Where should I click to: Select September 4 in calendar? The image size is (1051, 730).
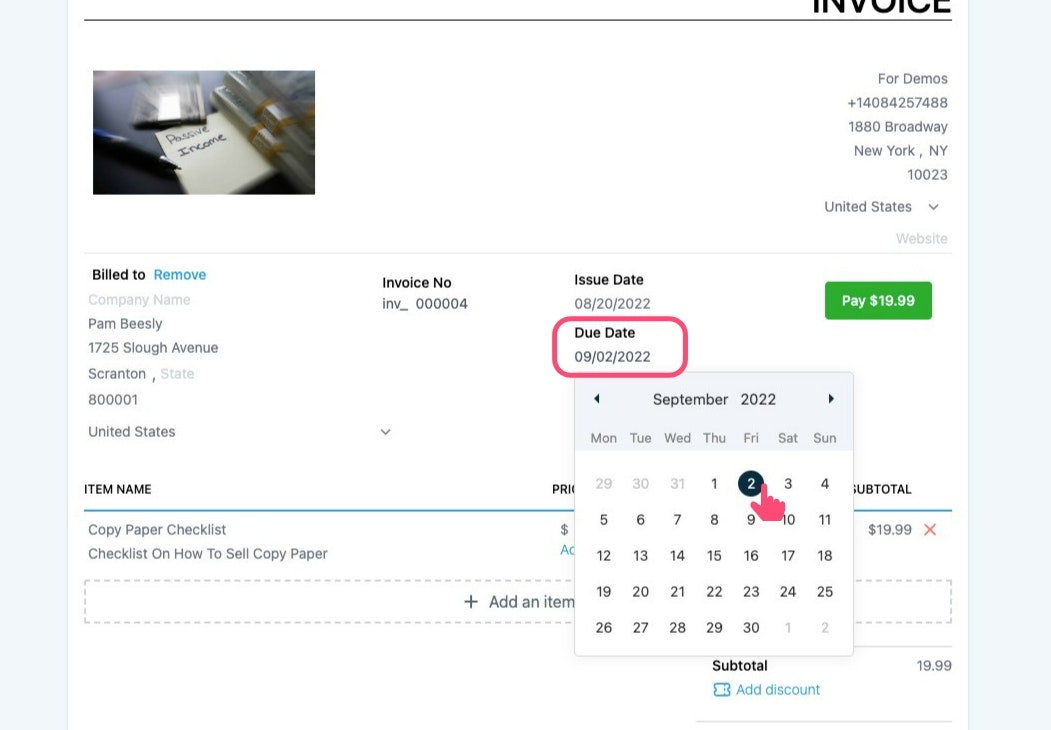point(825,483)
